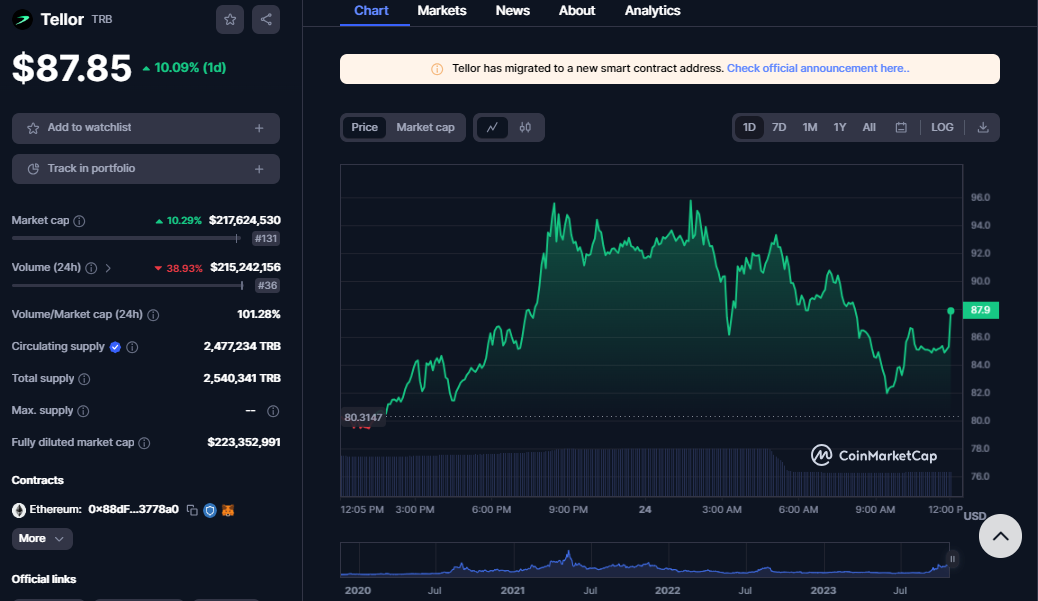Expand the More contracts dropdown
1038x601 pixels.
point(42,539)
